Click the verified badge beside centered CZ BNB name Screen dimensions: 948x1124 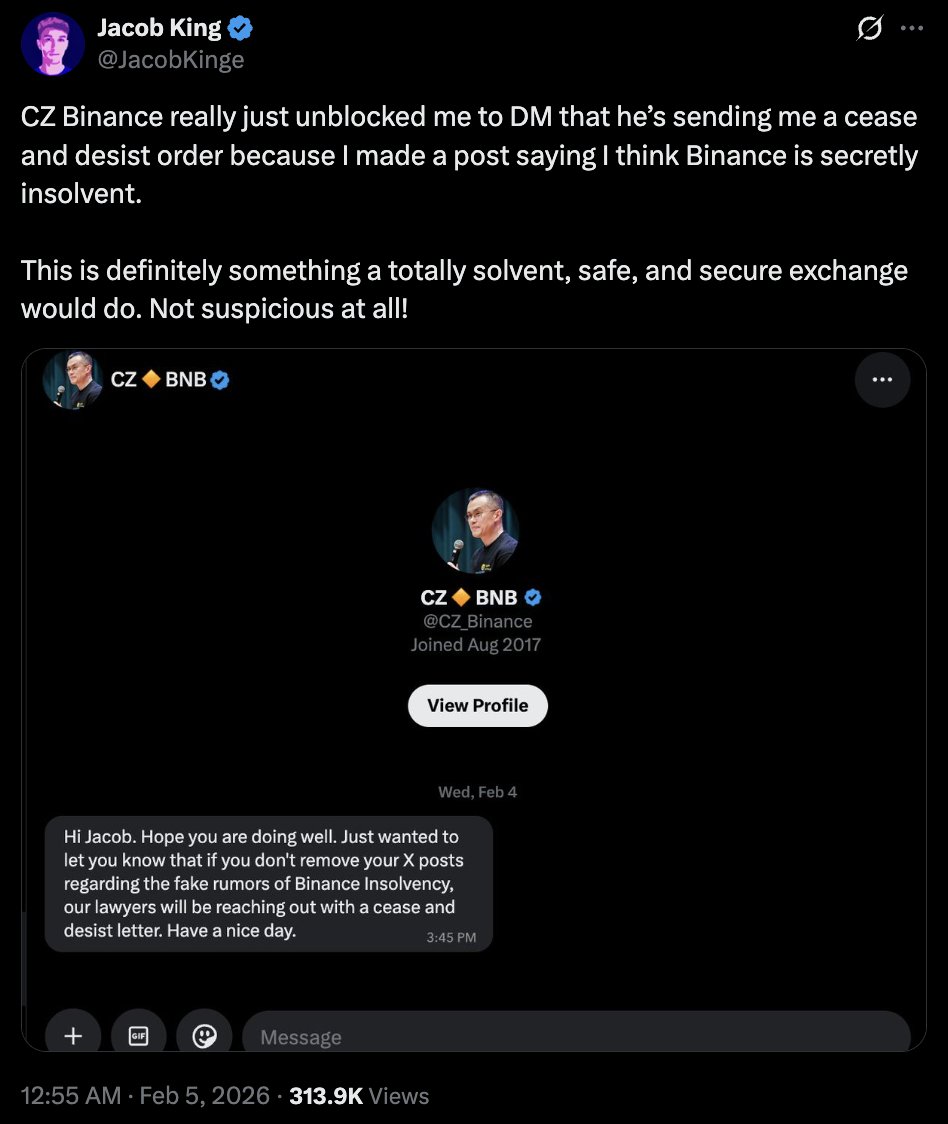tap(533, 598)
